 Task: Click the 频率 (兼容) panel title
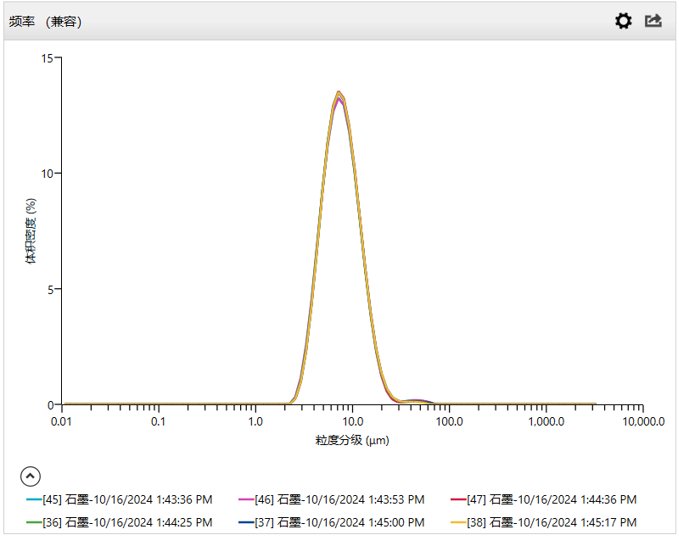tap(45, 21)
